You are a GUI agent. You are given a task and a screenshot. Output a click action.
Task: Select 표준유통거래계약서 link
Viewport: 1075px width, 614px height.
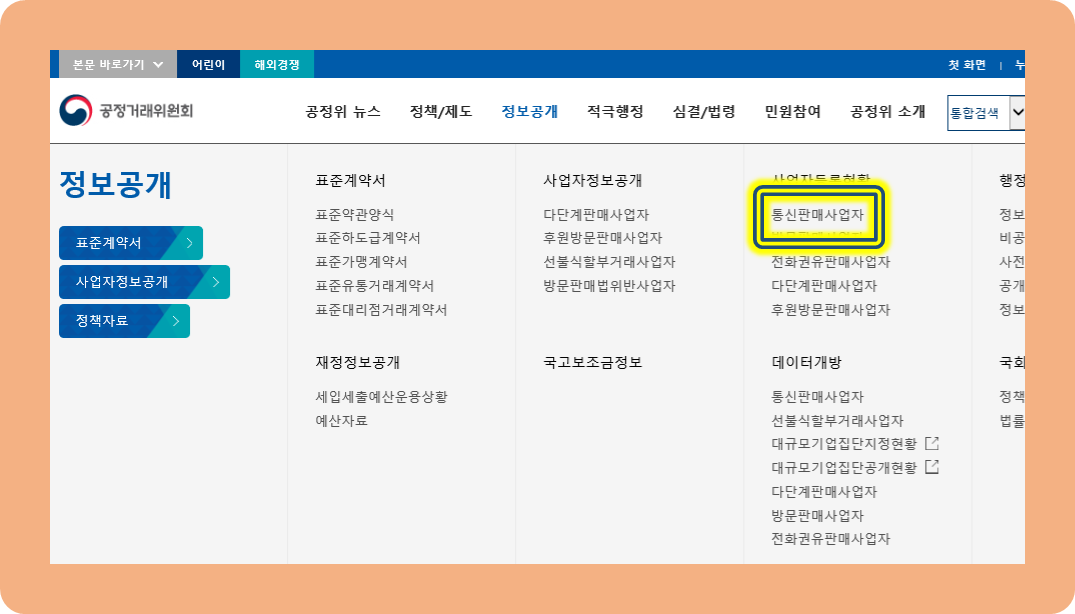pyautogui.click(x=374, y=286)
